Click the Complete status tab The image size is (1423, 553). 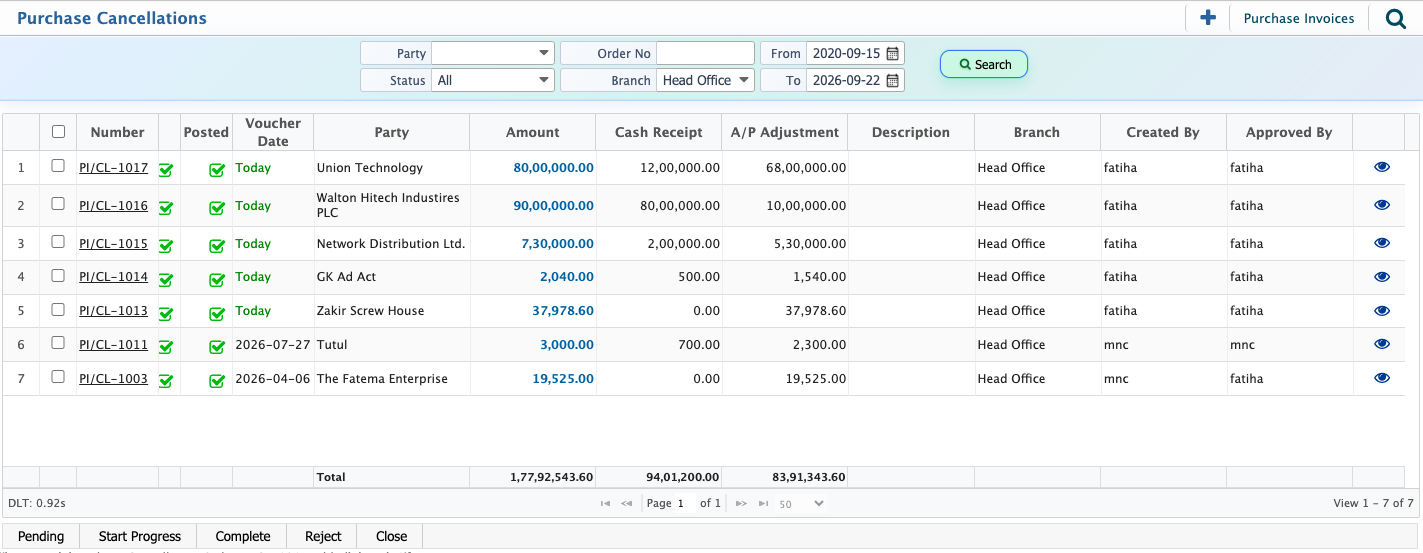(x=243, y=536)
